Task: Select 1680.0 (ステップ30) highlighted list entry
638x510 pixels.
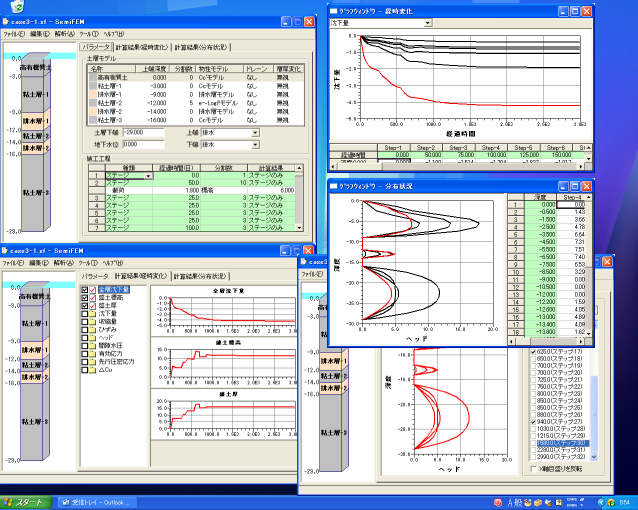Action: 562,443
